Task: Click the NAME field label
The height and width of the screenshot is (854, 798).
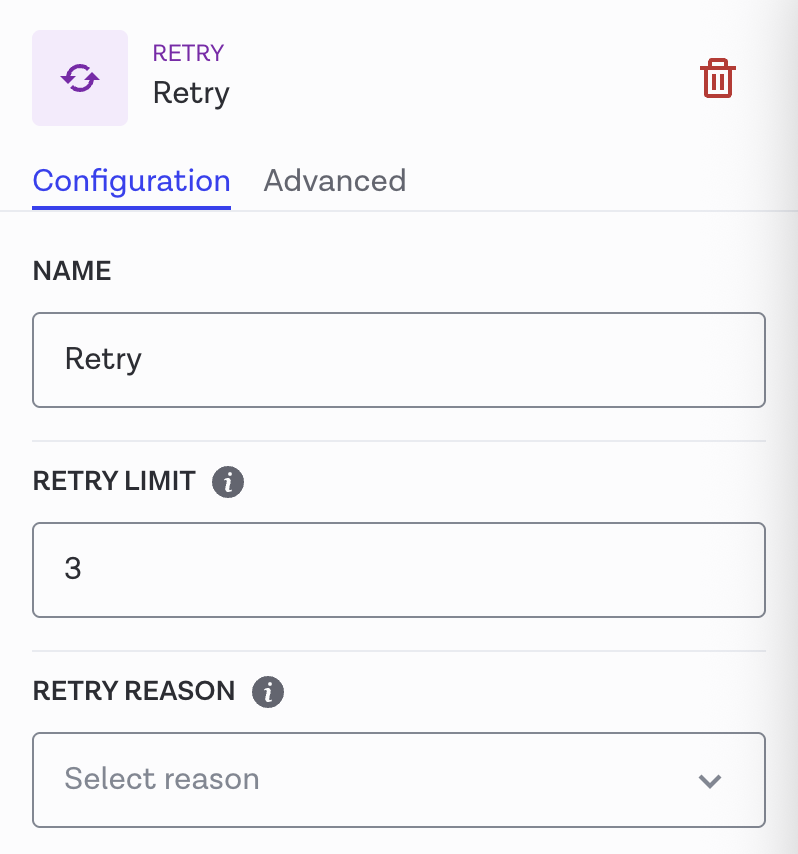Action: (72, 271)
